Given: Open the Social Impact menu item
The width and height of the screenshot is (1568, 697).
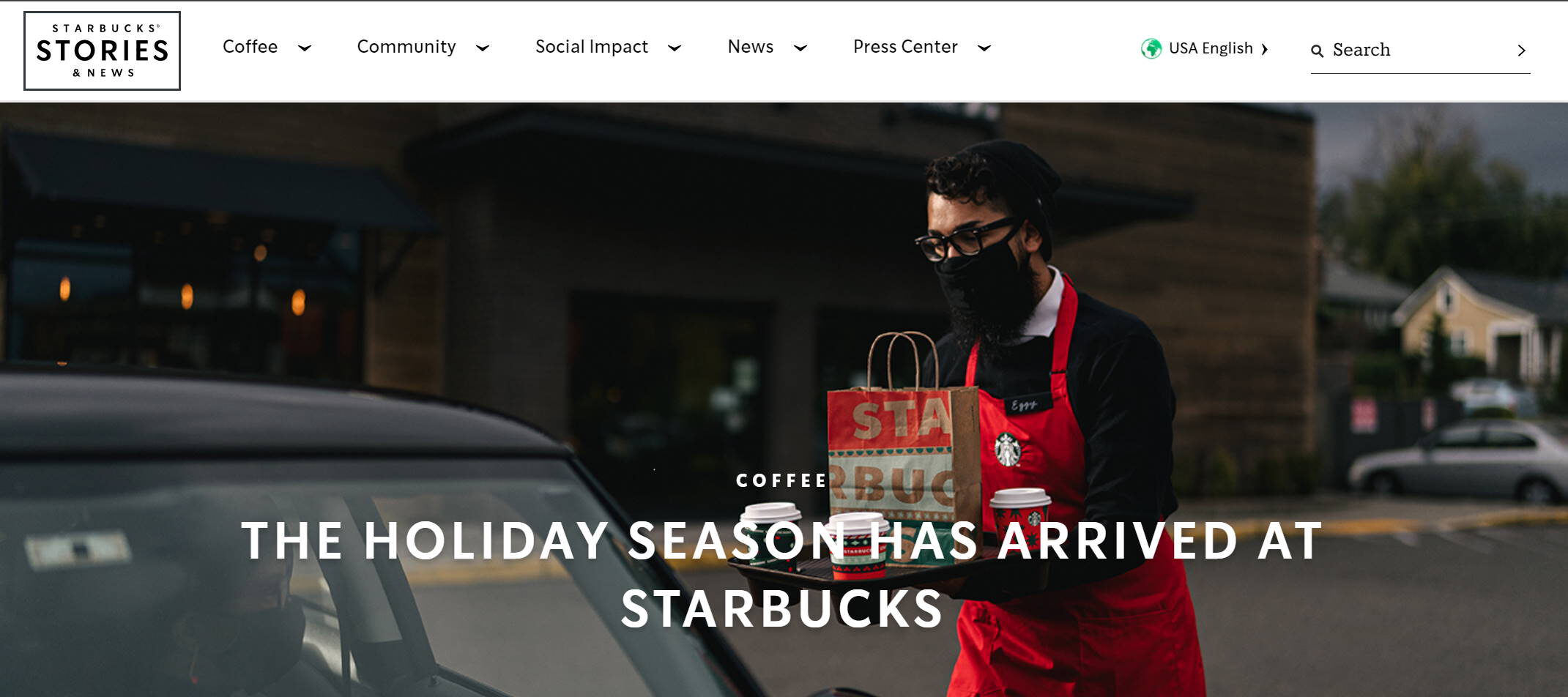Looking at the screenshot, I should pos(592,47).
